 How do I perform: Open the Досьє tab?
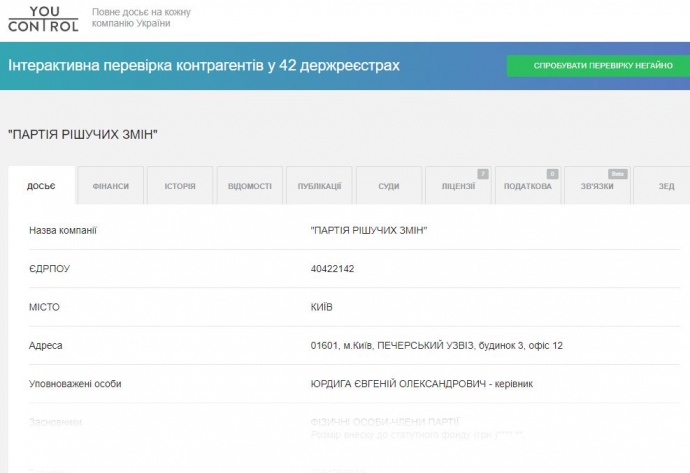coord(41,187)
